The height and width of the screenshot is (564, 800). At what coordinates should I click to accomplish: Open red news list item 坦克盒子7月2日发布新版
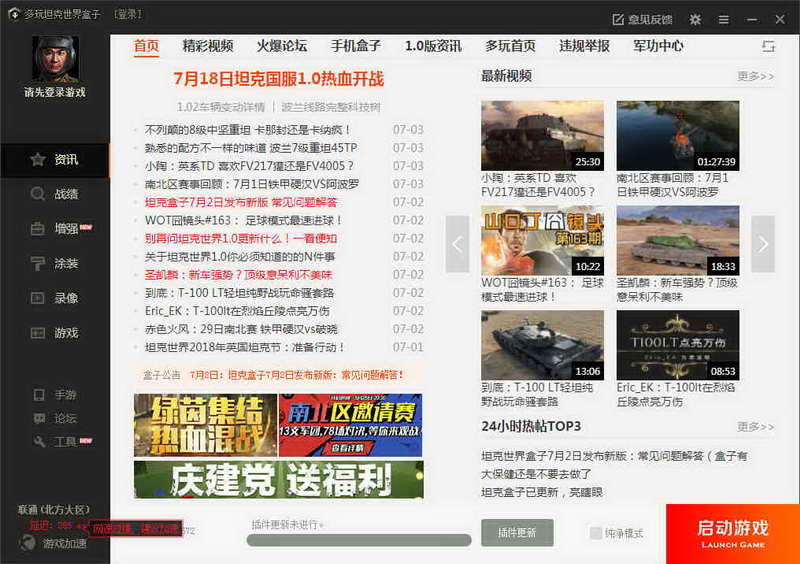point(241,203)
